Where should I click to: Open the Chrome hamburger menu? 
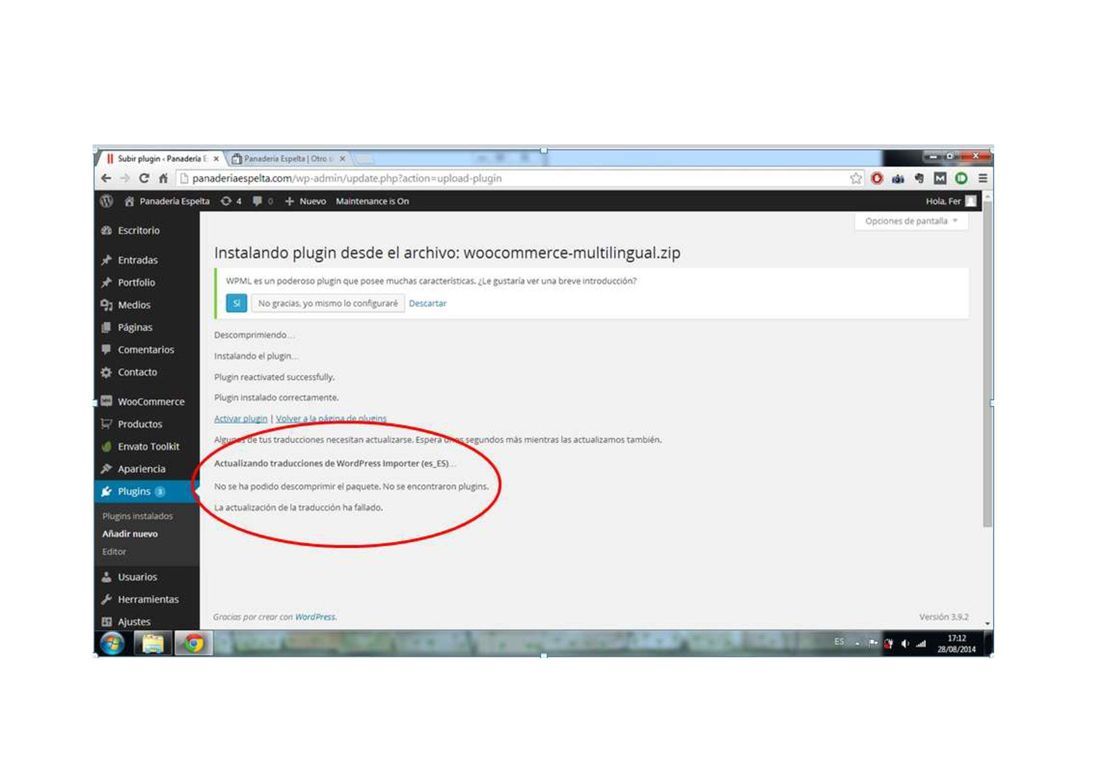click(x=983, y=179)
